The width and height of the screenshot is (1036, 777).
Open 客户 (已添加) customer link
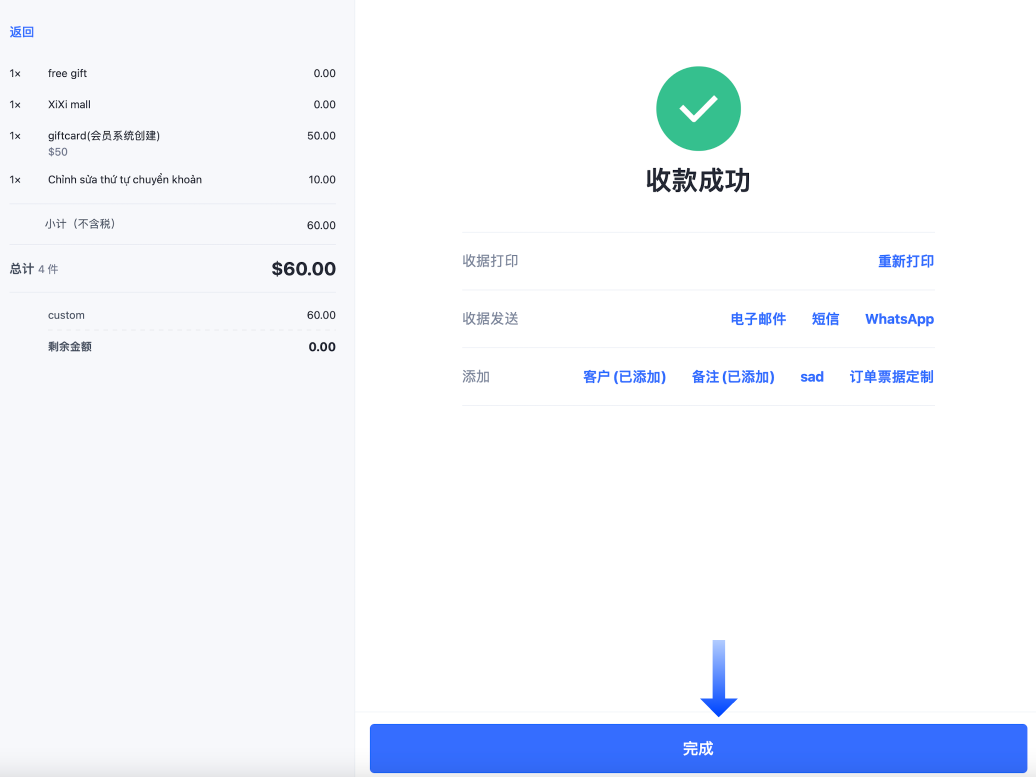pos(624,377)
